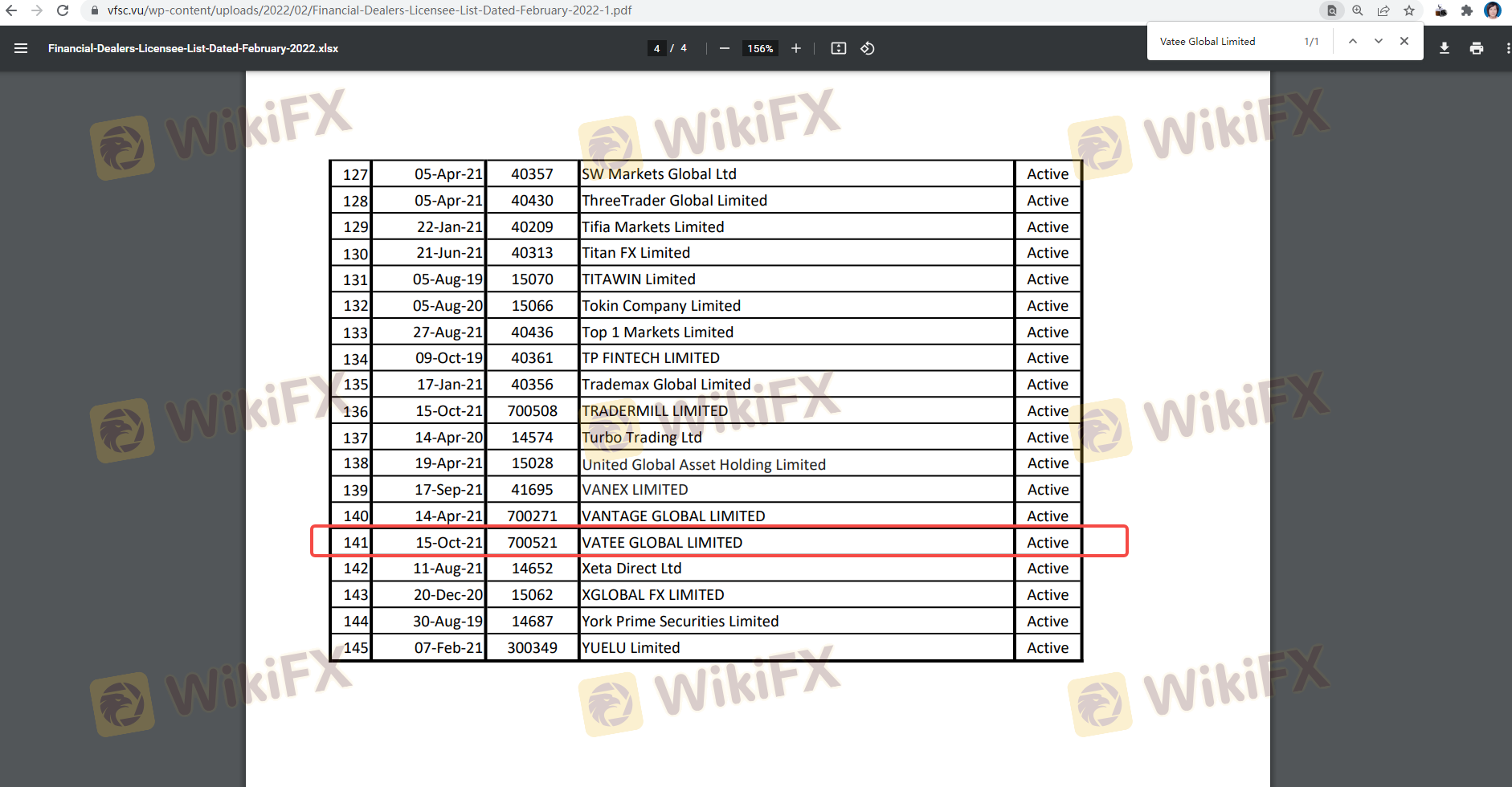Click row number 141
The width and height of the screenshot is (1512, 787).
pos(355,543)
